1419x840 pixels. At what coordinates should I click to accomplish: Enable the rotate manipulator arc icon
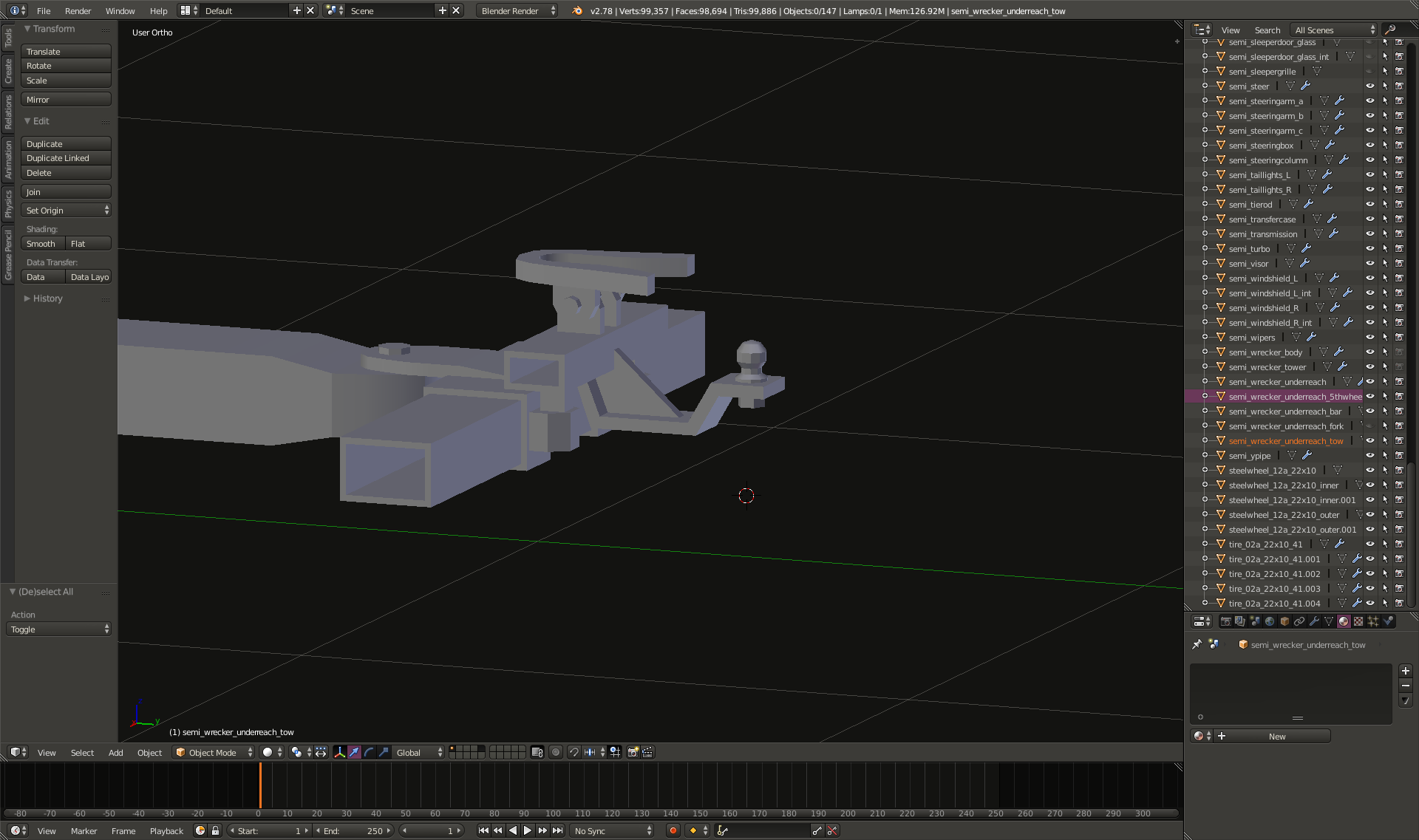pyautogui.click(x=369, y=752)
